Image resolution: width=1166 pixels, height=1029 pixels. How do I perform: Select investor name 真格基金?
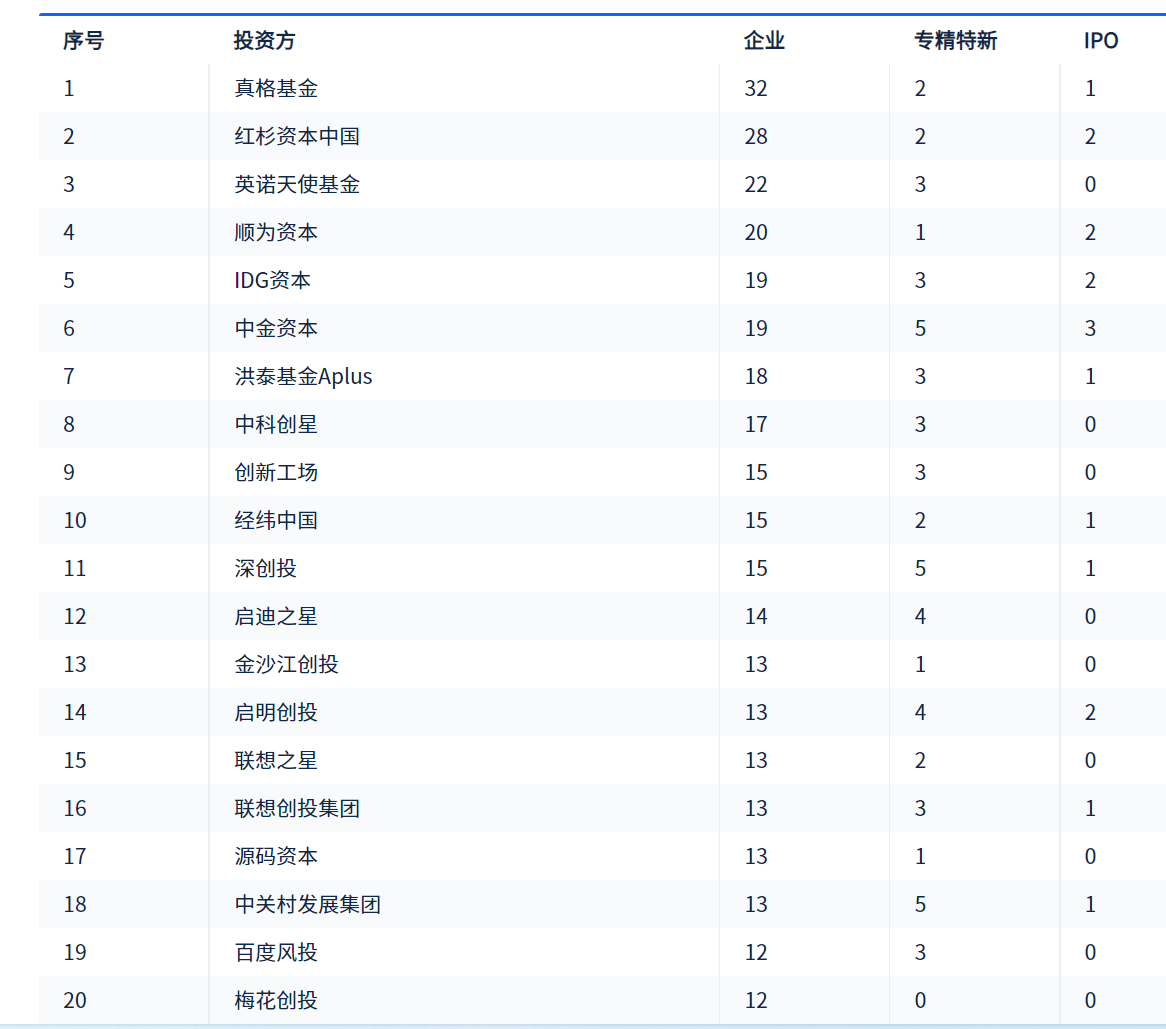click(x=276, y=88)
